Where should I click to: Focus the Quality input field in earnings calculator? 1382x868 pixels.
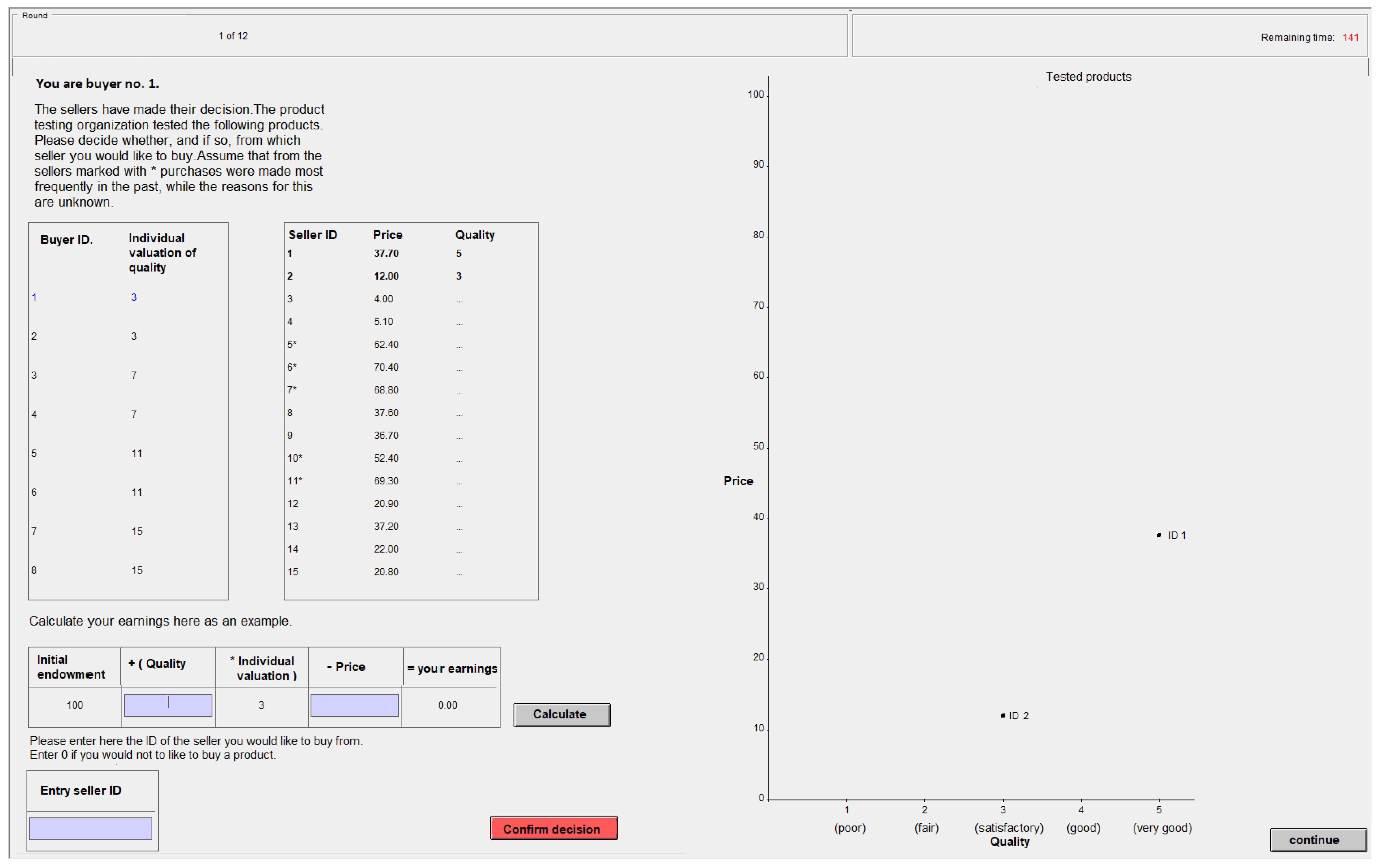tap(168, 705)
